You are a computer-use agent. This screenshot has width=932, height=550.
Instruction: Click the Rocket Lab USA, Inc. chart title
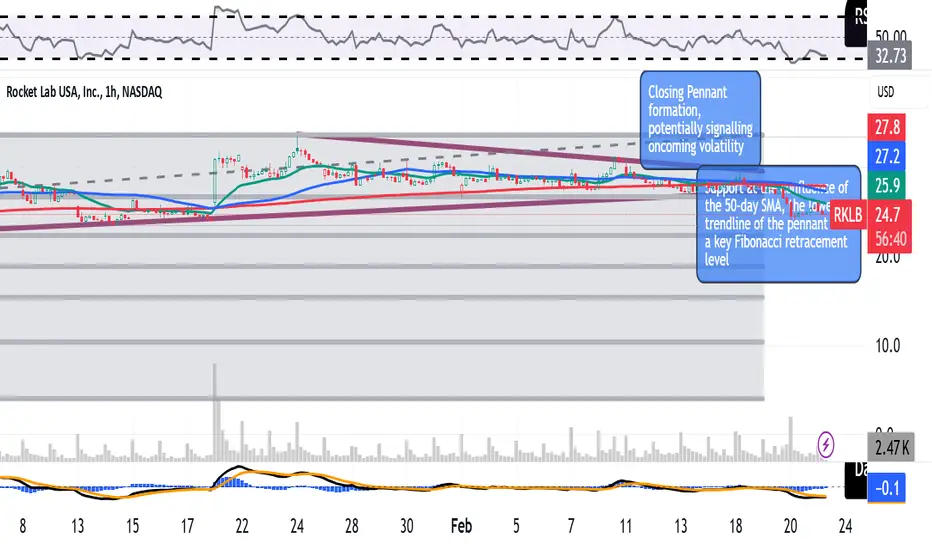84,92
